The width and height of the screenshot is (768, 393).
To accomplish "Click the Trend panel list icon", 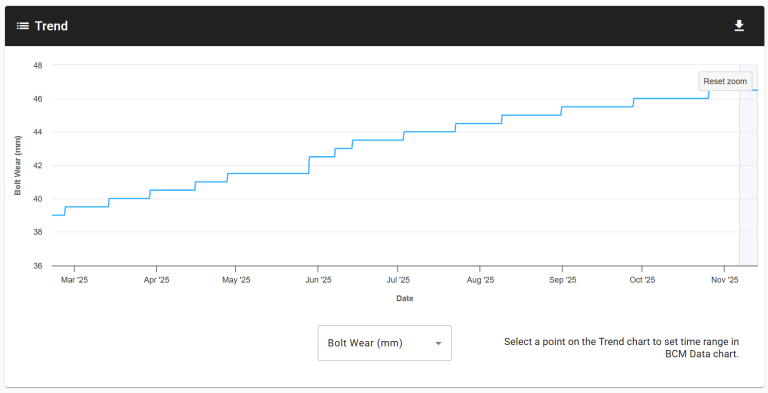I will pos(23,26).
